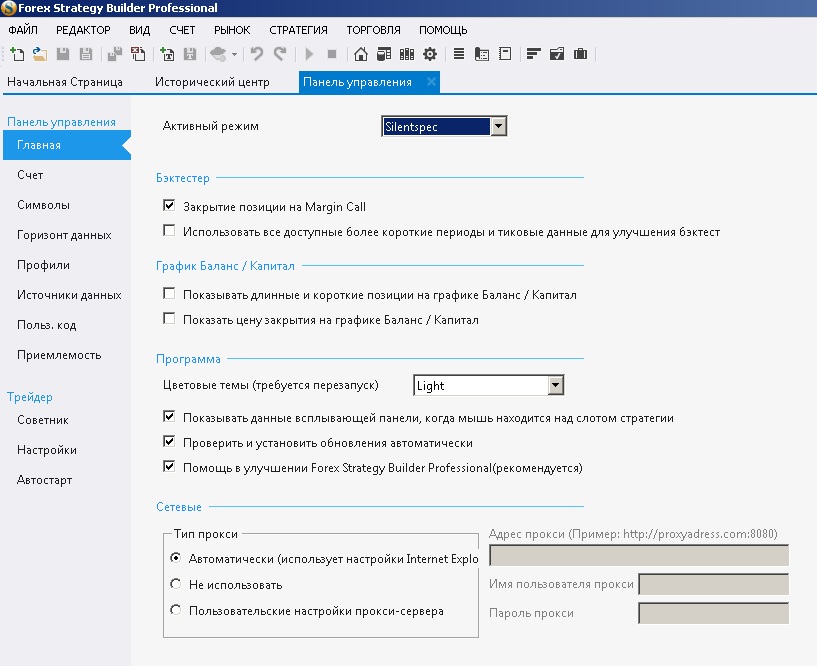The width and height of the screenshot is (817, 666).
Task: Select the Автоматически proxy radio button
Action: [x=176, y=558]
